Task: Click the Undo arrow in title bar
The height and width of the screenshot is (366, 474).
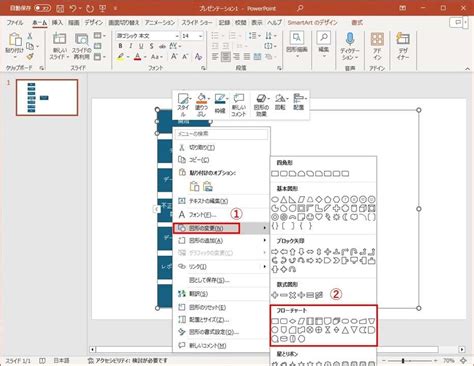Action: [x=73, y=8]
